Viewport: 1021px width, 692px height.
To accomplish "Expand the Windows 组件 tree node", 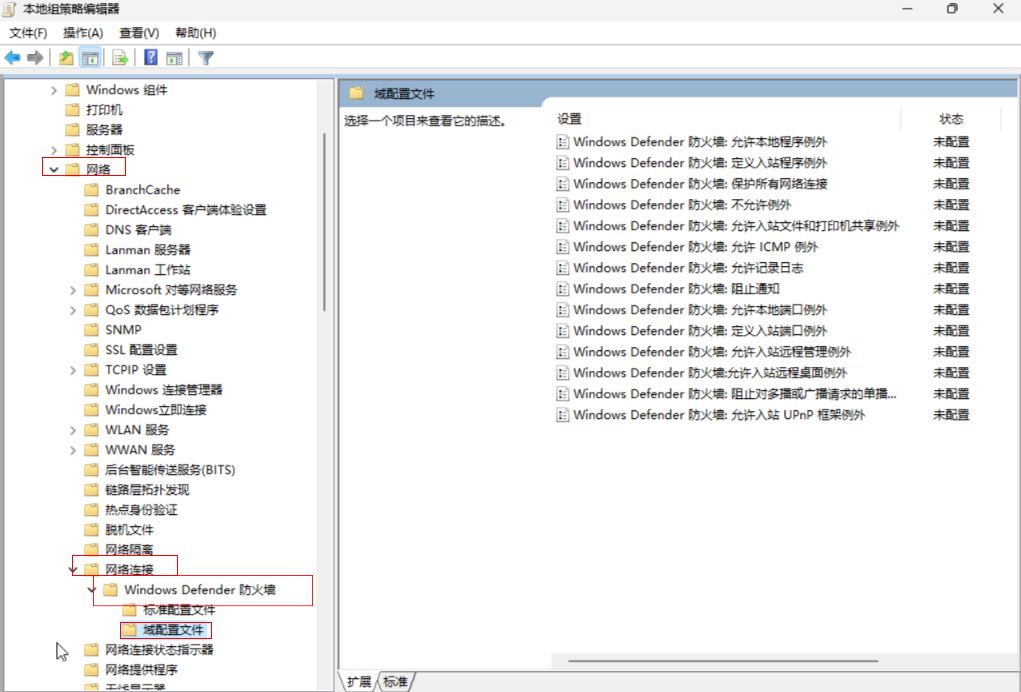I will point(53,90).
